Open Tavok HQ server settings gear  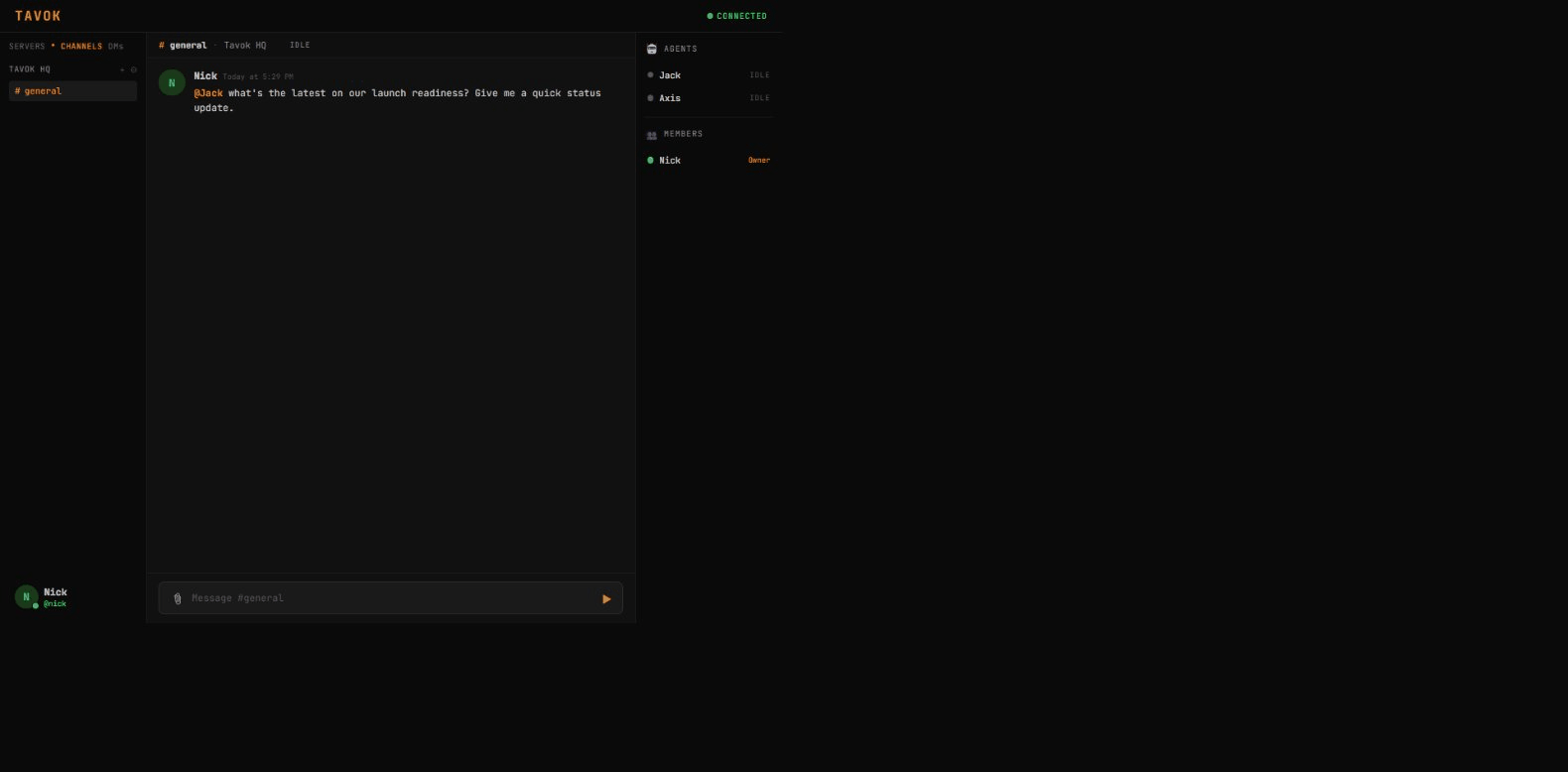coord(134,69)
